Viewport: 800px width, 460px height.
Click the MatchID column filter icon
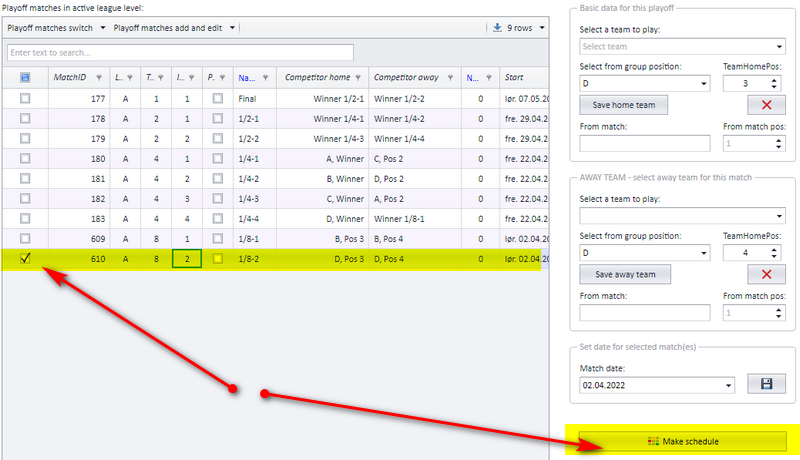click(x=99, y=78)
